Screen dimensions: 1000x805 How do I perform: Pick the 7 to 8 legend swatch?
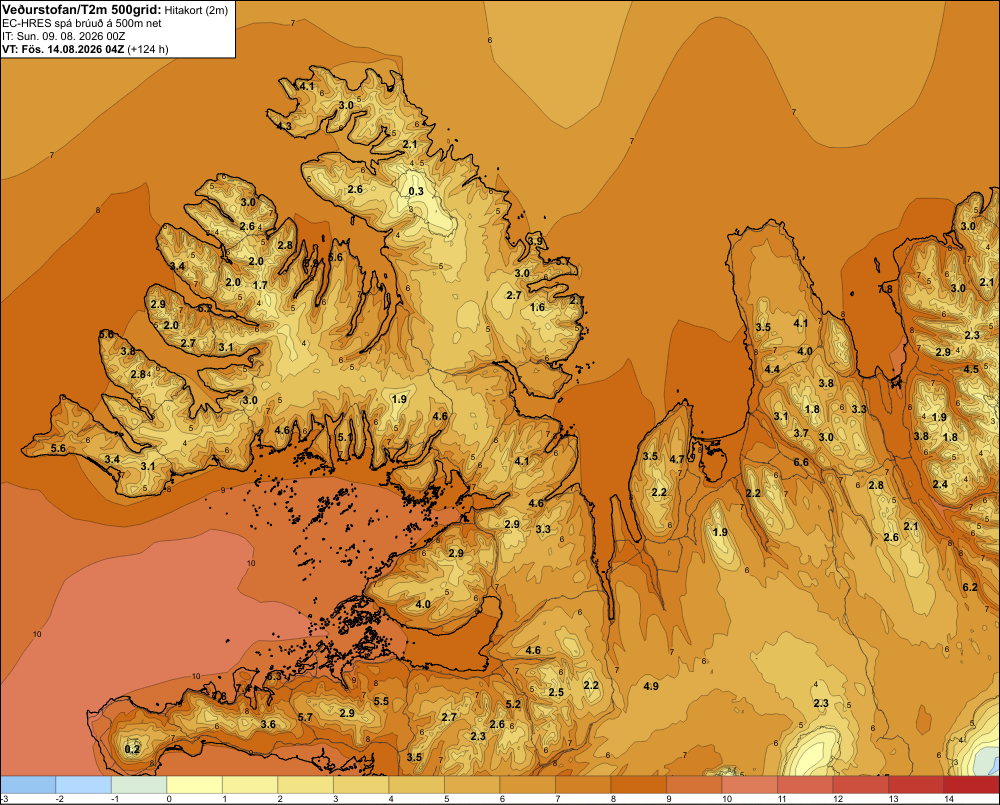click(x=583, y=784)
